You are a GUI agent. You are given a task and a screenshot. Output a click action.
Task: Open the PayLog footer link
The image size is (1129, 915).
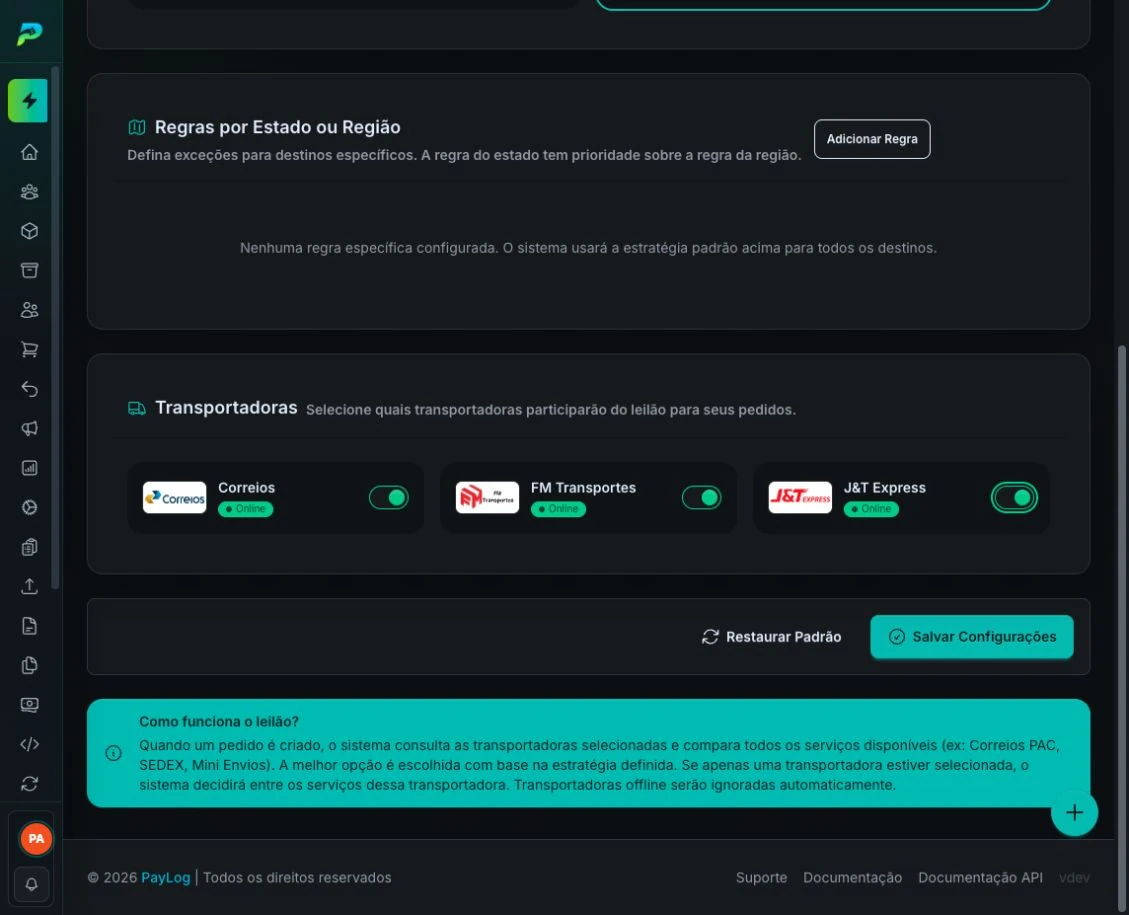pos(166,878)
